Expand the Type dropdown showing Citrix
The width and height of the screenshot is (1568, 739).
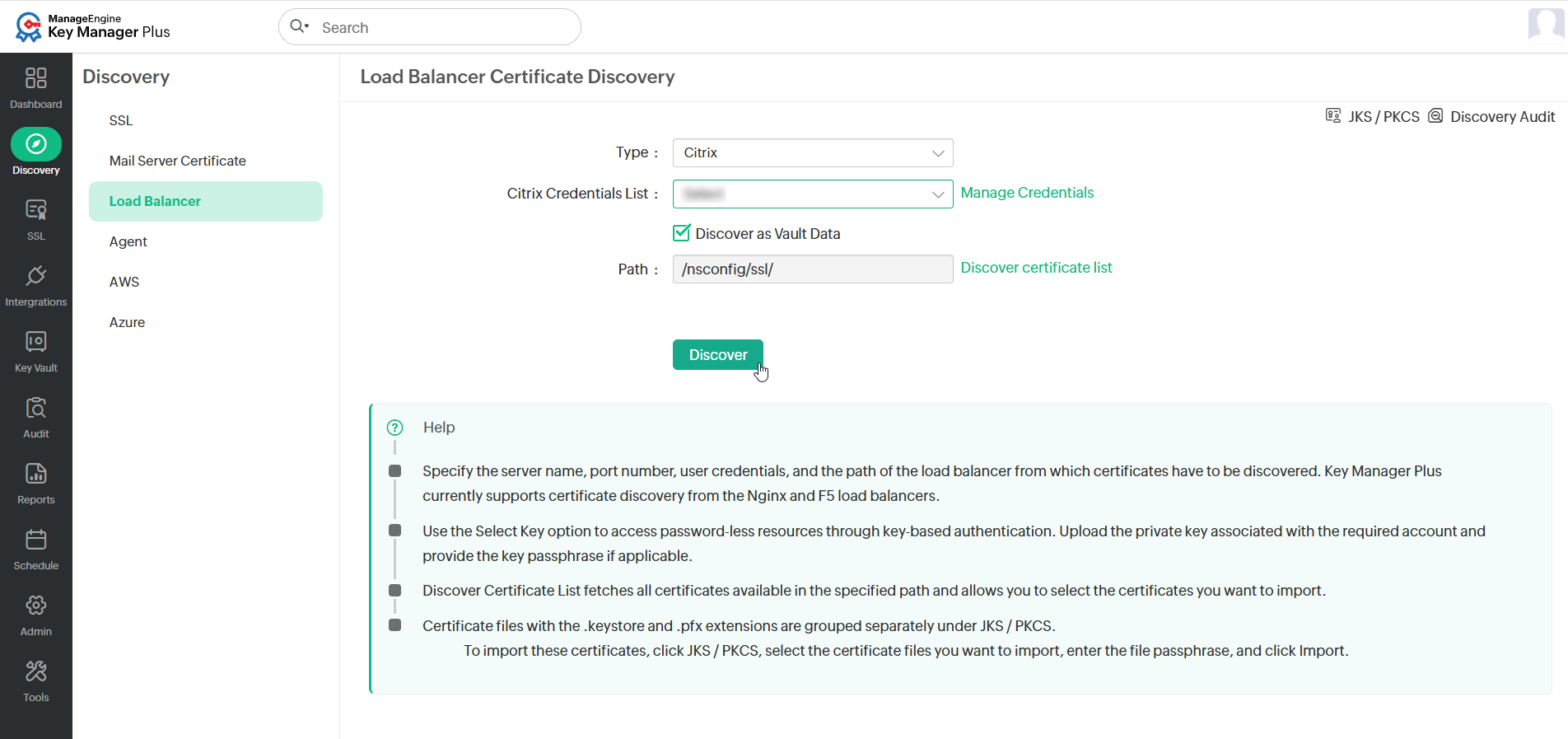tap(813, 153)
